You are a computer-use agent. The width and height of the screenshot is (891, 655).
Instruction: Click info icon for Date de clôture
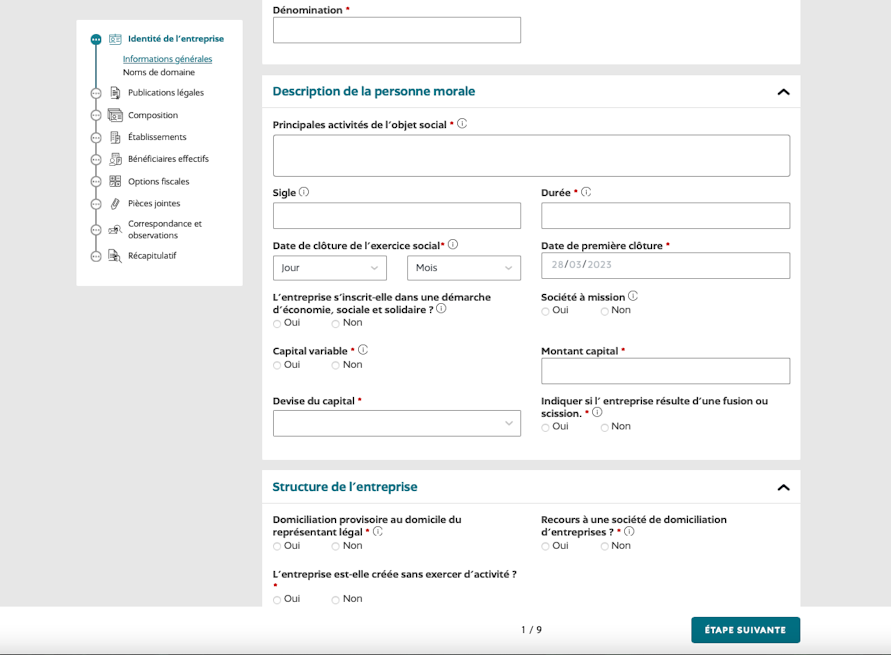pos(453,244)
